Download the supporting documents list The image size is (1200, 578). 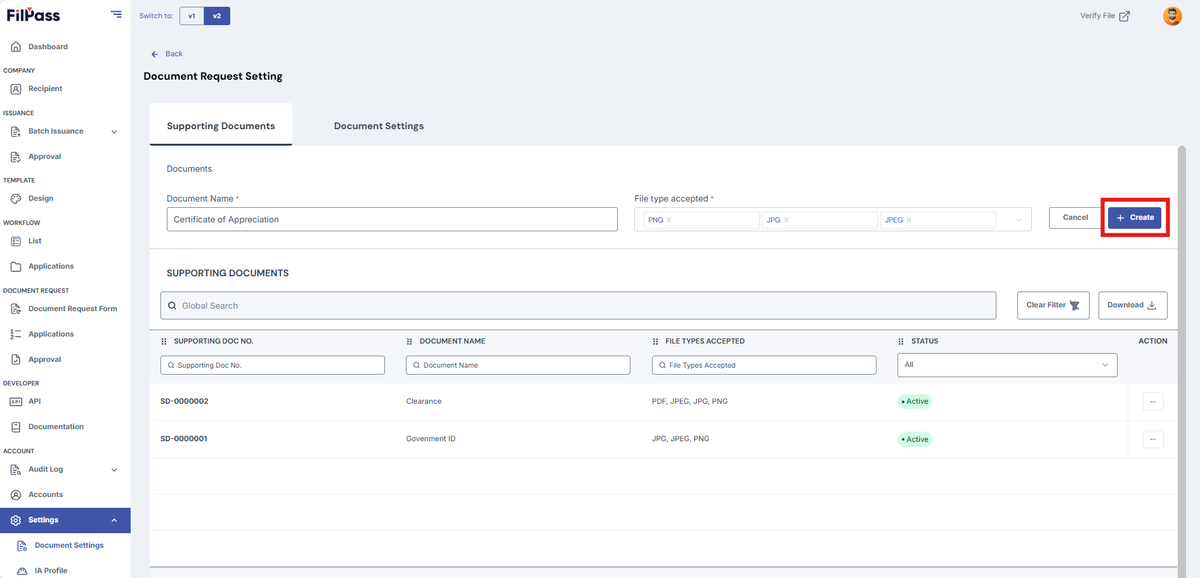[x=1133, y=306]
